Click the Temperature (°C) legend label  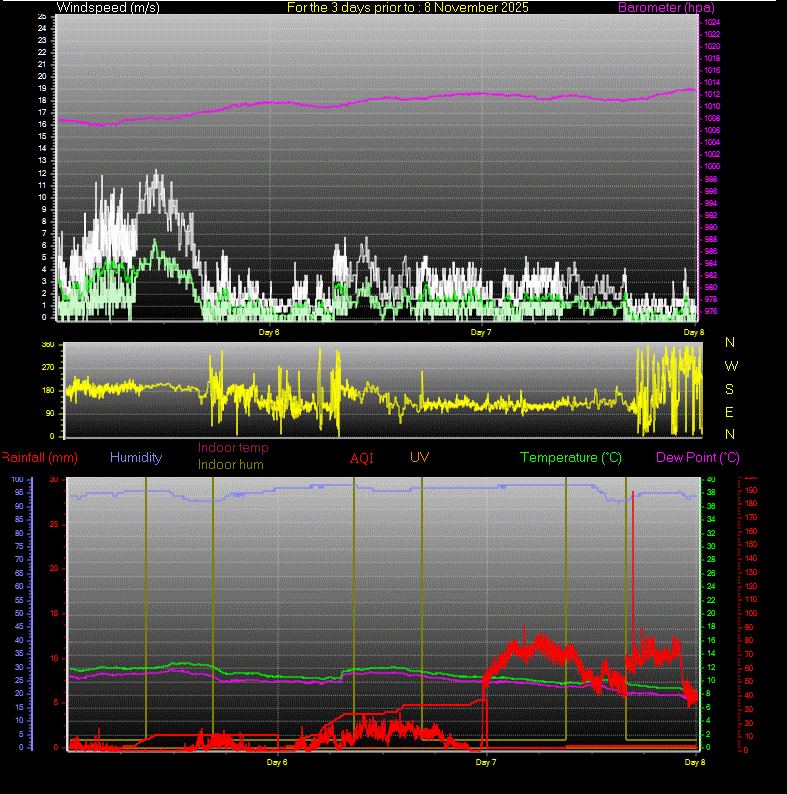pos(570,458)
